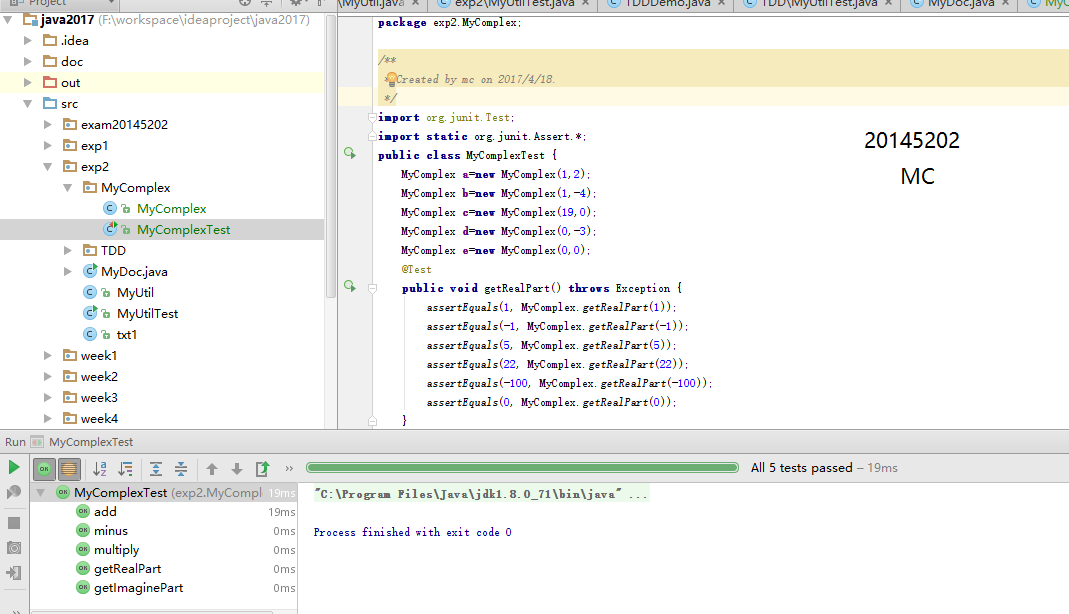Collapse the src folder
Screen dimensions: 1069x614
28,104
